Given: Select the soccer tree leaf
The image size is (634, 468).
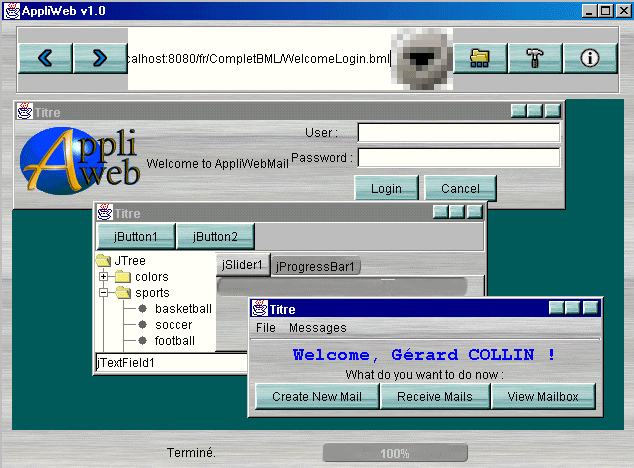Looking at the screenshot, I should 173,325.
